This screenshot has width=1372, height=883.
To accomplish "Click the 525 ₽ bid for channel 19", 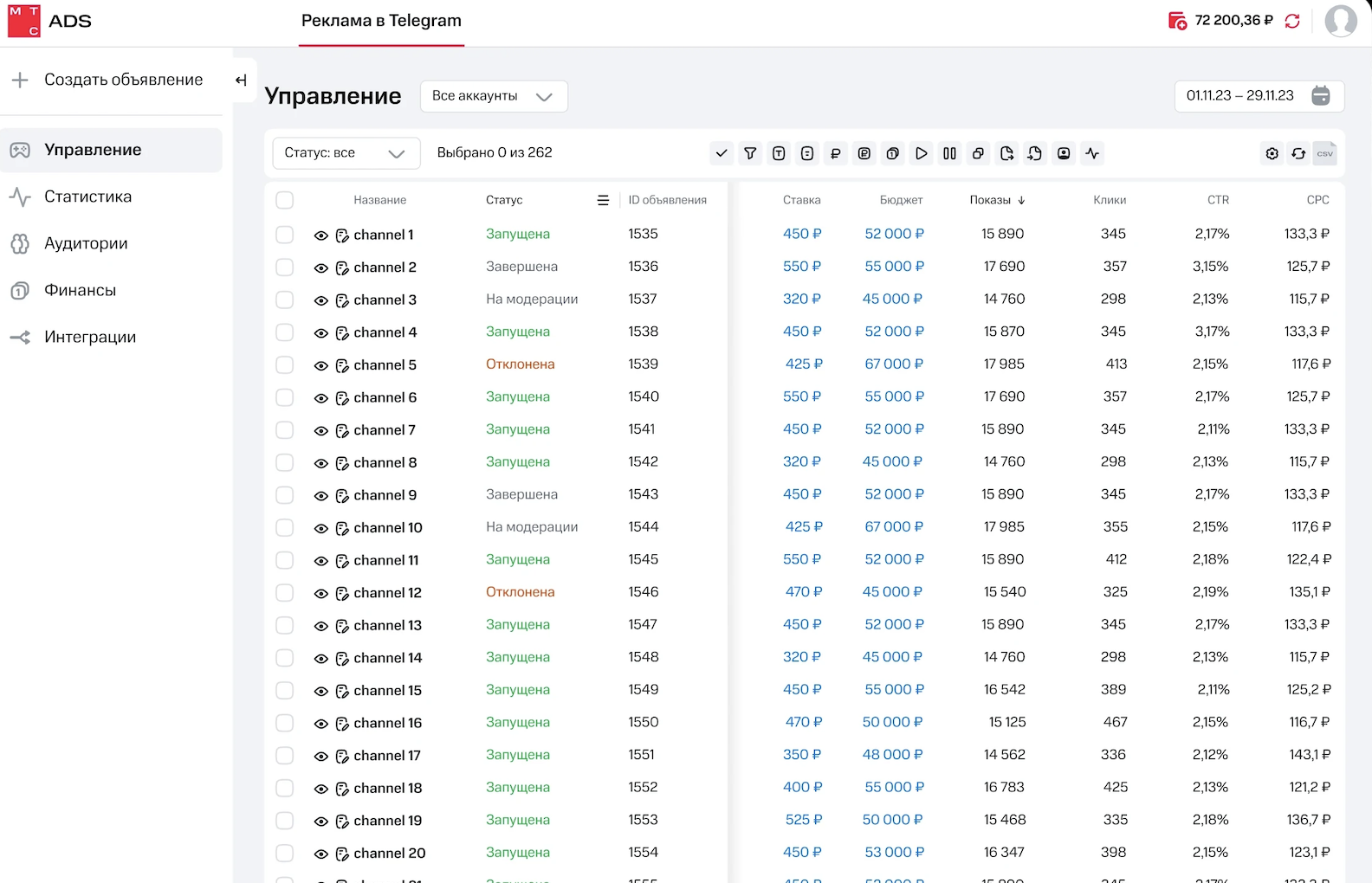I will click(x=804, y=820).
